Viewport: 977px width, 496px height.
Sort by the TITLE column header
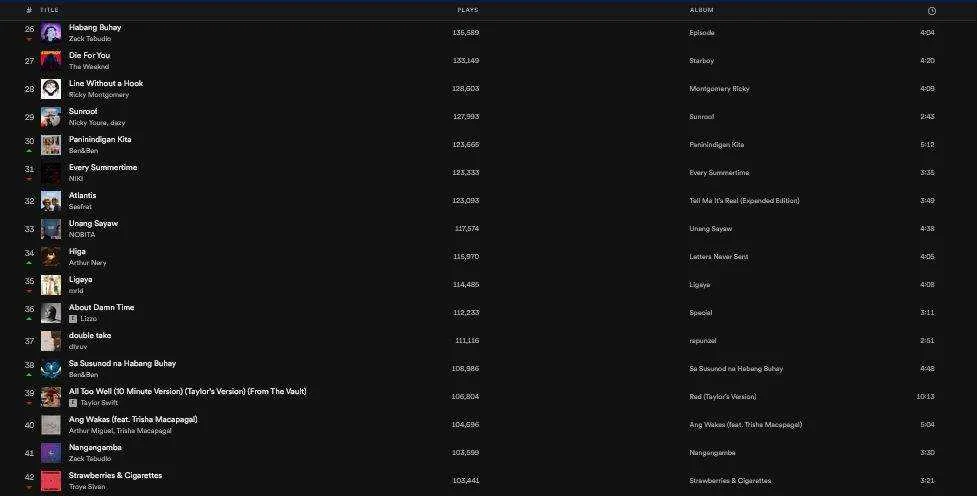tap(49, 10)
